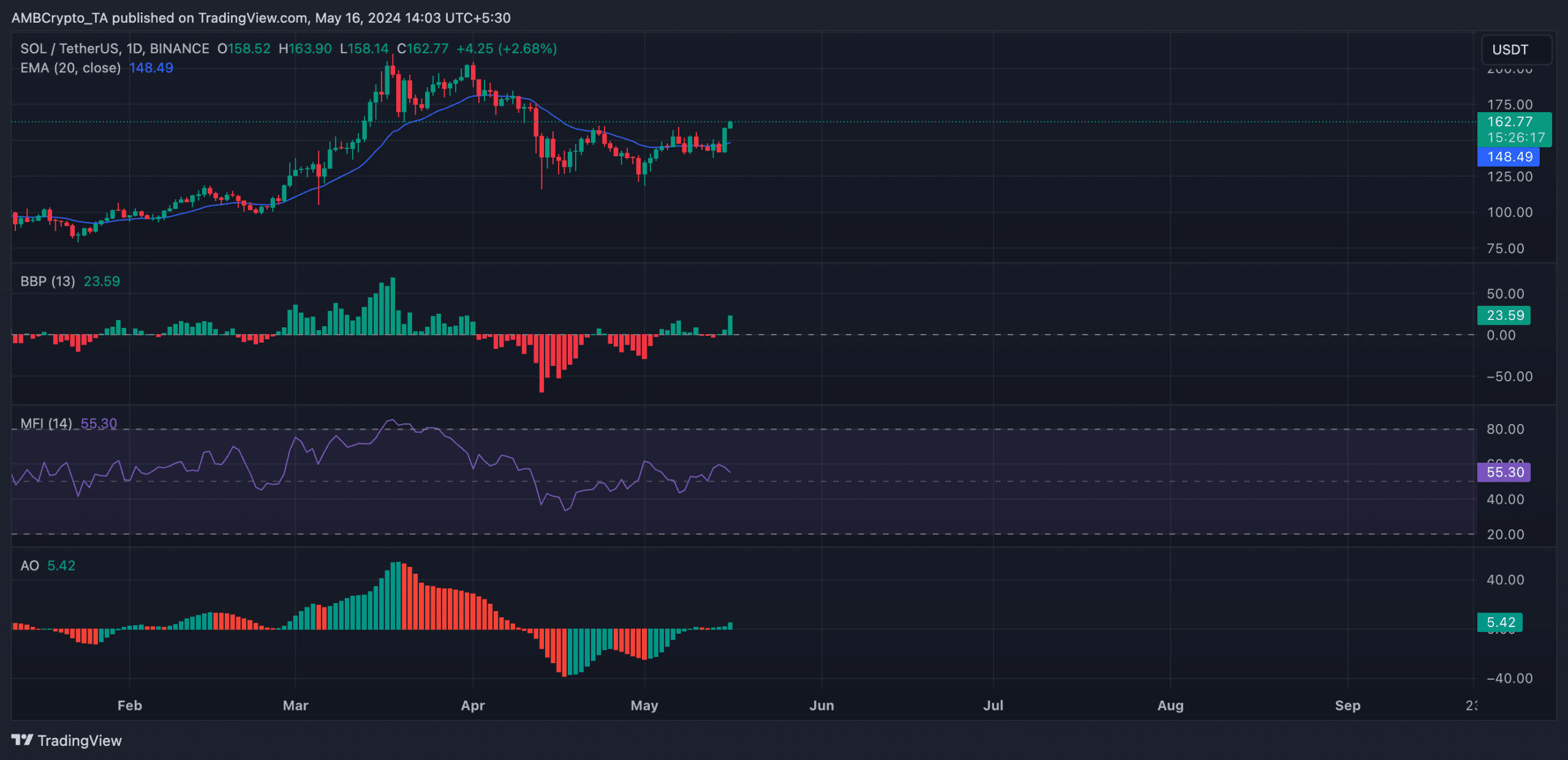Click the blue 148.49 EMA price tag

click(x=1509, y=157)
